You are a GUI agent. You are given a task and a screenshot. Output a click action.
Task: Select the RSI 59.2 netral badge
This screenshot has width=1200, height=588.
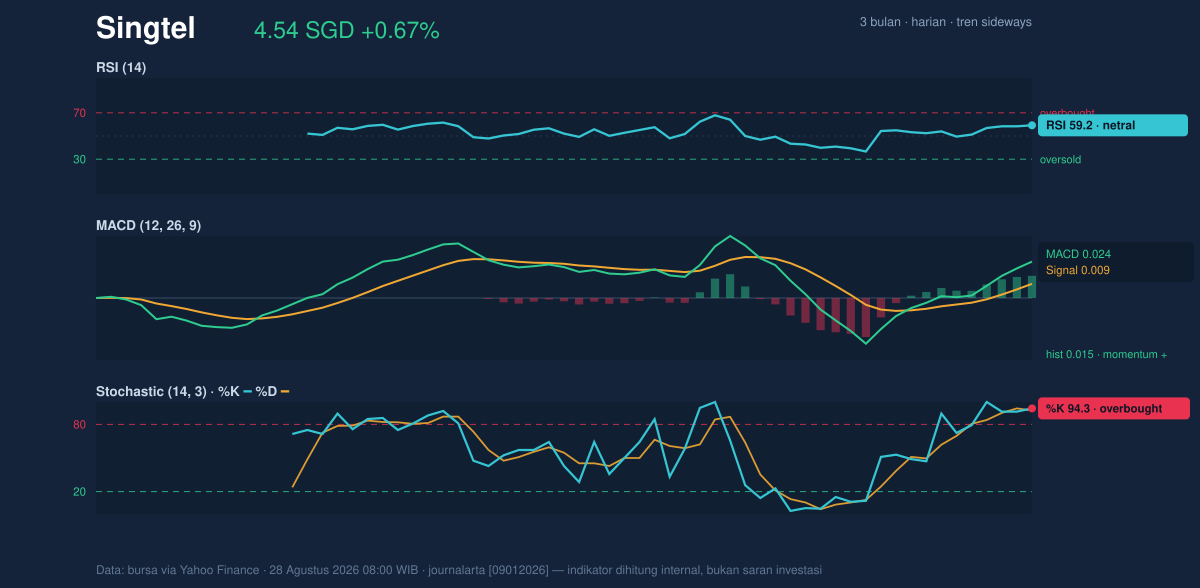click(1113, 125)
